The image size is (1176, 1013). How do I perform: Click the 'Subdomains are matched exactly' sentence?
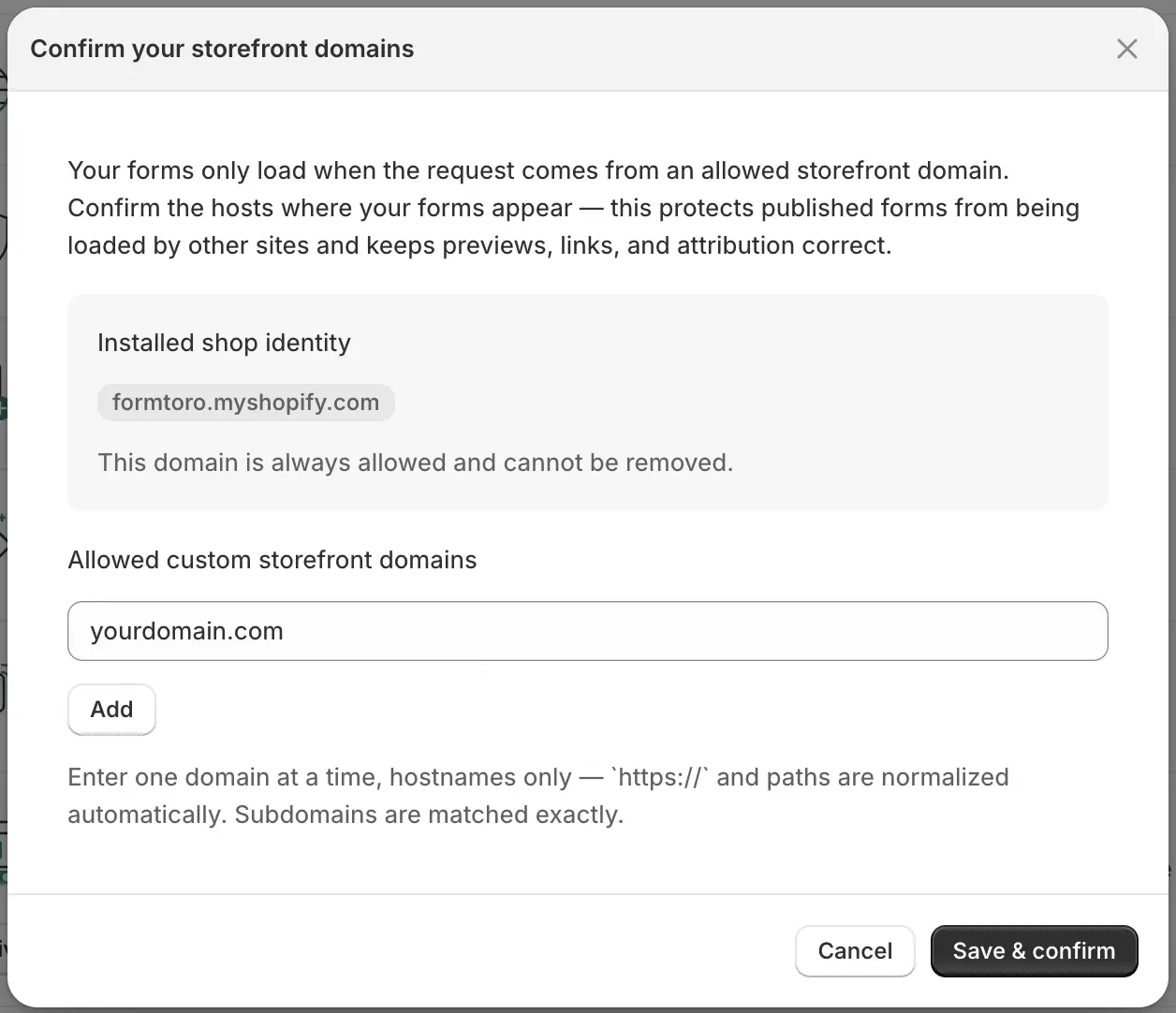pyautogui.click(x=429, y=815)
